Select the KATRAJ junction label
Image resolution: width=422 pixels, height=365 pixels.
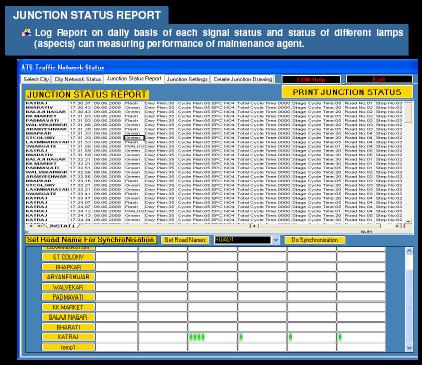[68, 337]
